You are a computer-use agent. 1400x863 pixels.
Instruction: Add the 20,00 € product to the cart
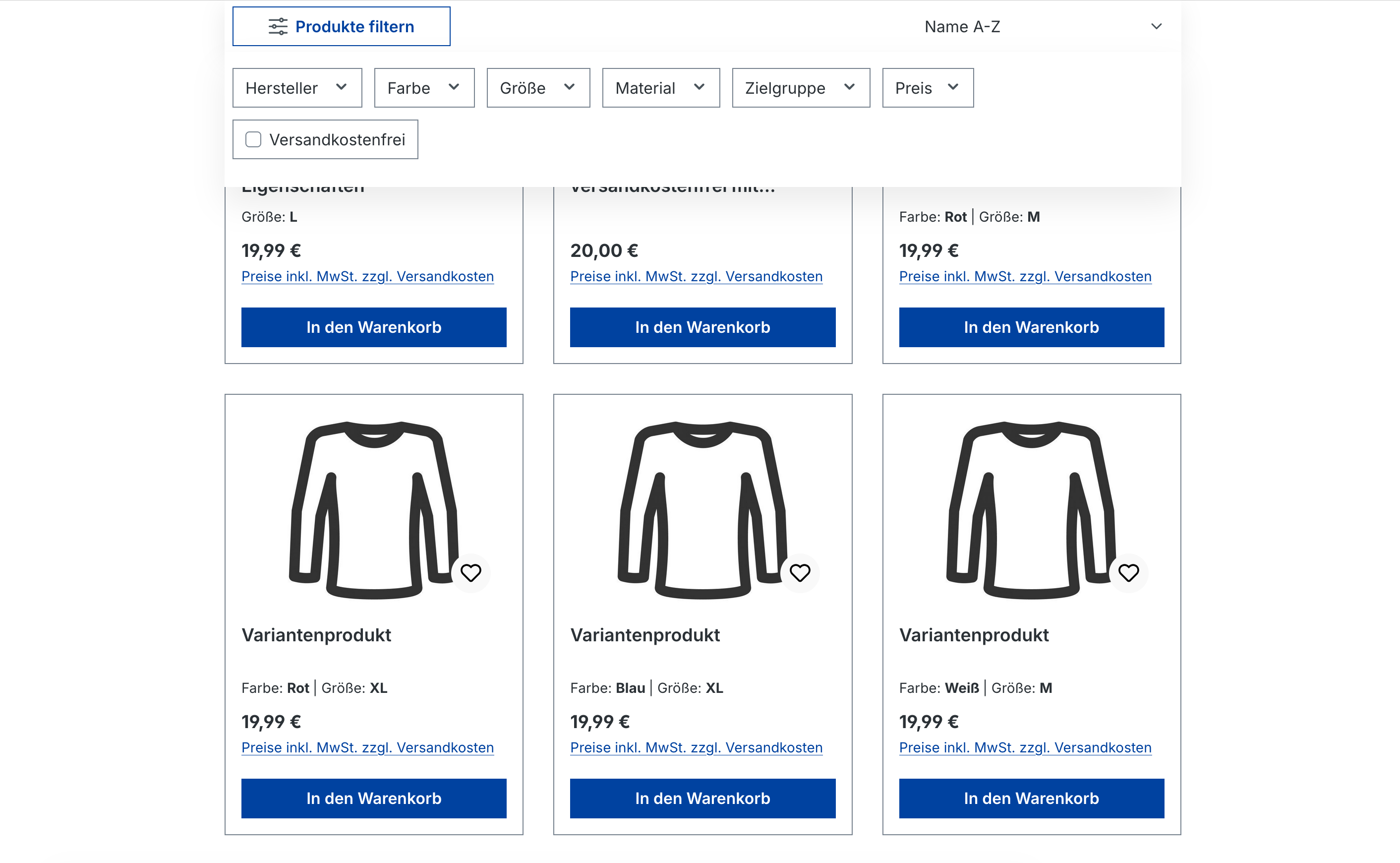coord(702,327)
